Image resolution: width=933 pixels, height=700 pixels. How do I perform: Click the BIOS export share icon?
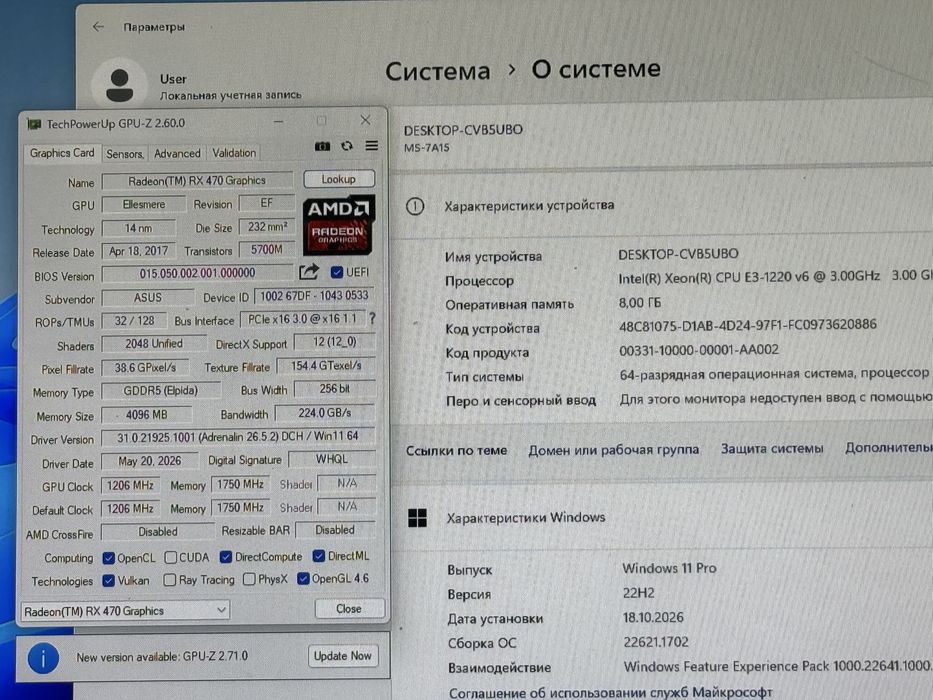coord(309,272)
